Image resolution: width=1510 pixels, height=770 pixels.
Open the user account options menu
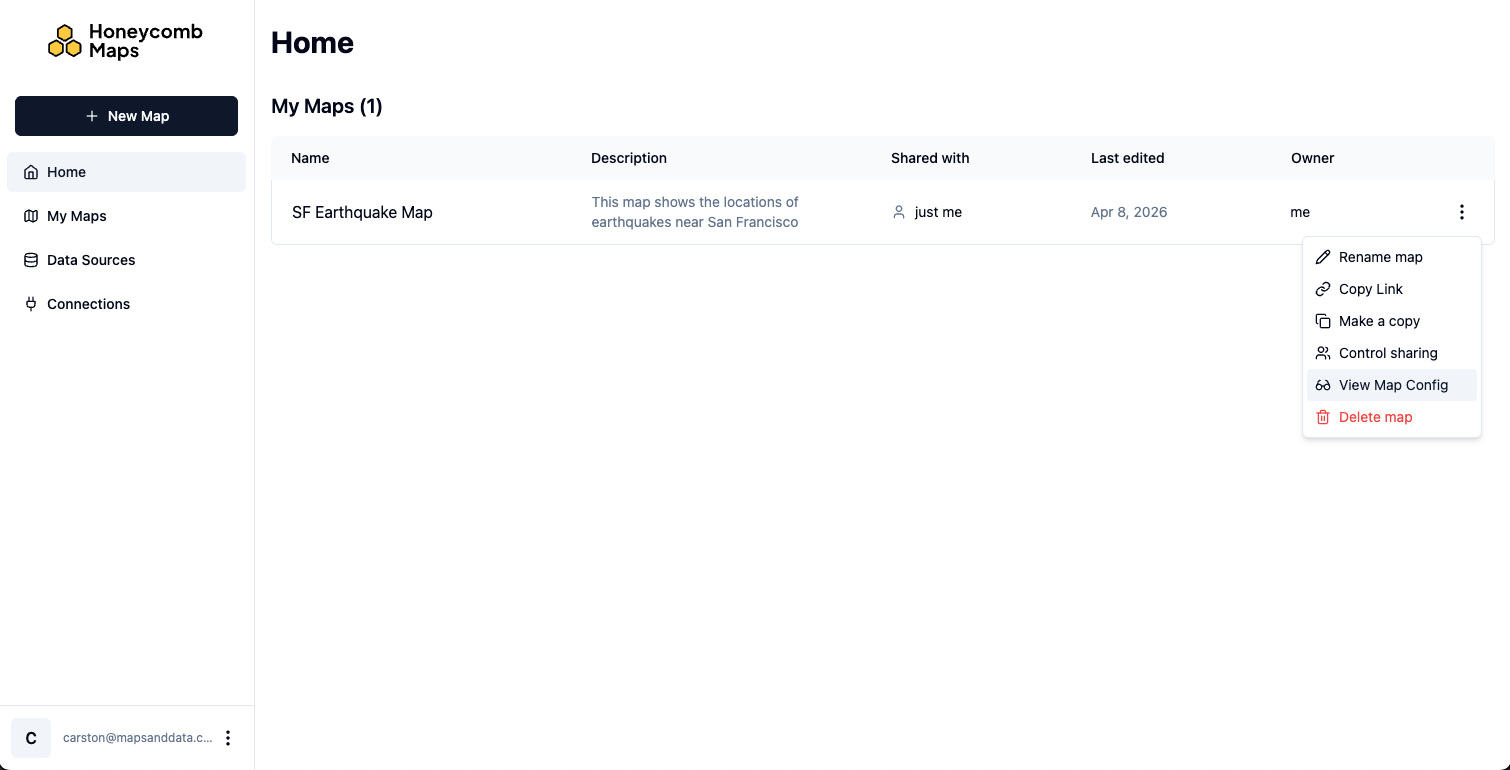pyautogui.click(x=228, y=737)
